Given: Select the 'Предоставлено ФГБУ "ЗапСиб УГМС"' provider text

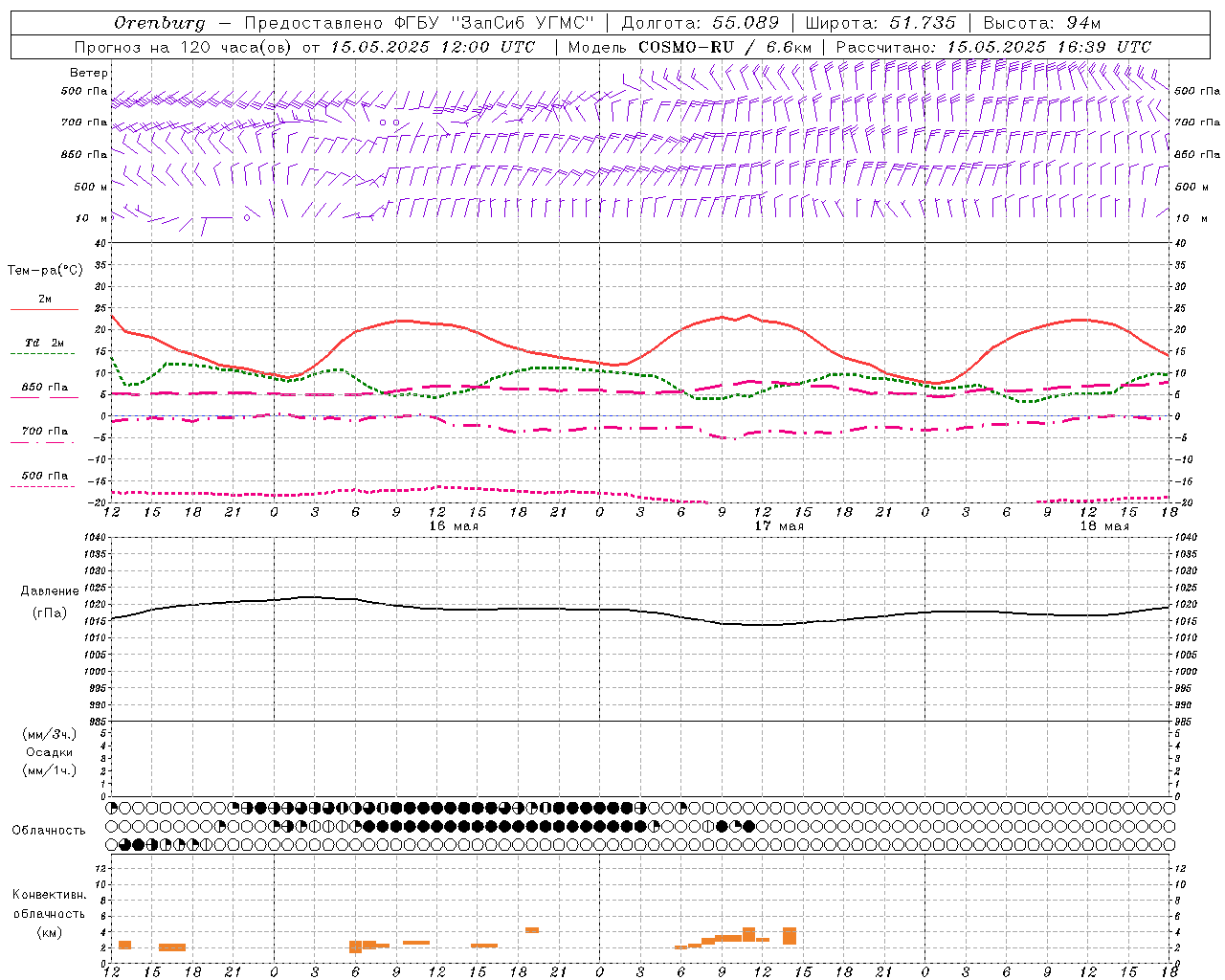Looking at the screenshot, I should 420,23.
